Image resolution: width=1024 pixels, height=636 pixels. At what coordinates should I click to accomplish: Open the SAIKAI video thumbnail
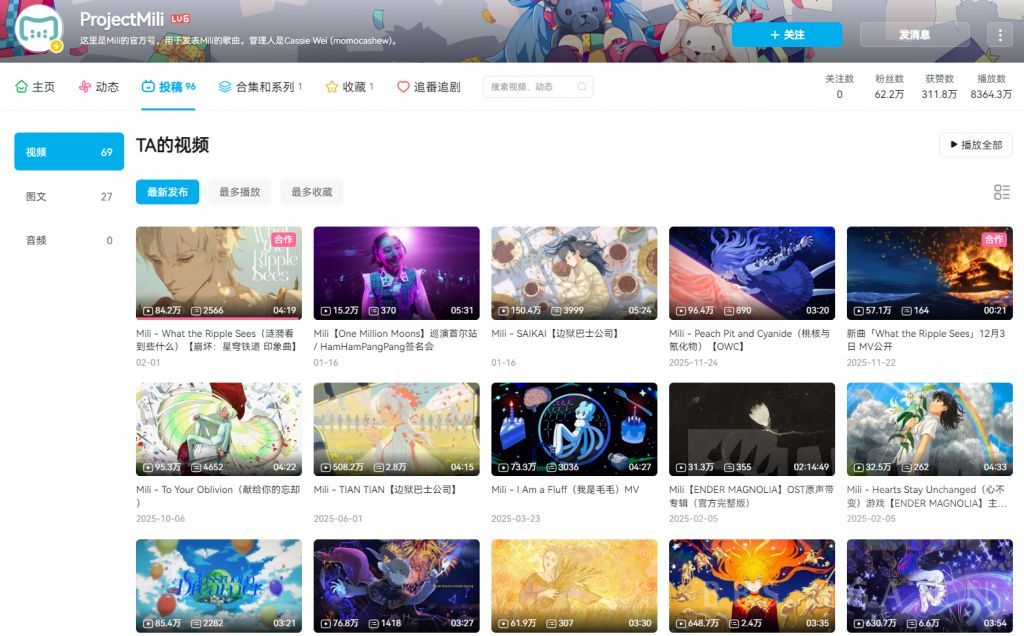click(x=574, y=273)
